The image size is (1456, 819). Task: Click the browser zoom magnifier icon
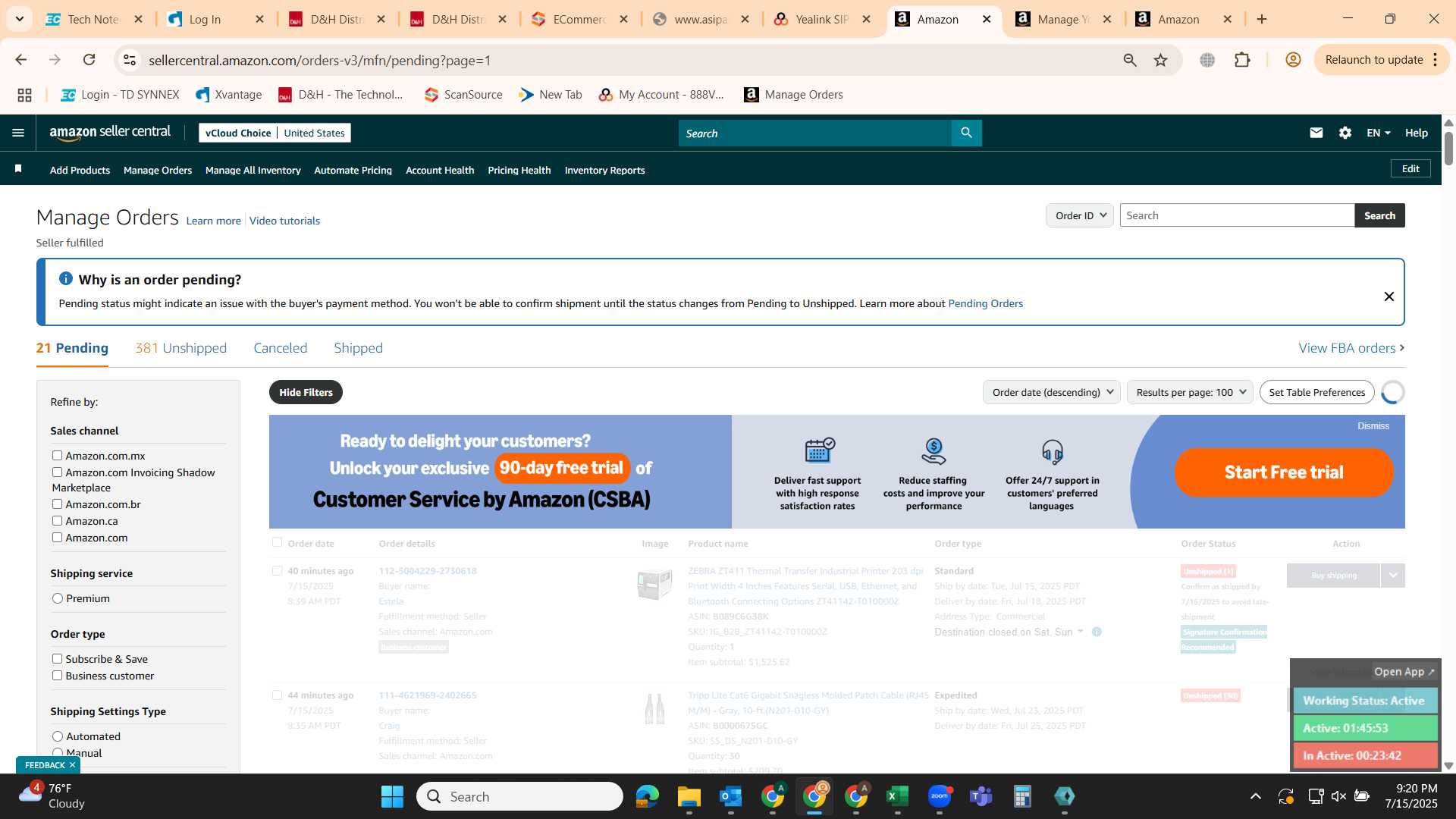pos(1130,60)
